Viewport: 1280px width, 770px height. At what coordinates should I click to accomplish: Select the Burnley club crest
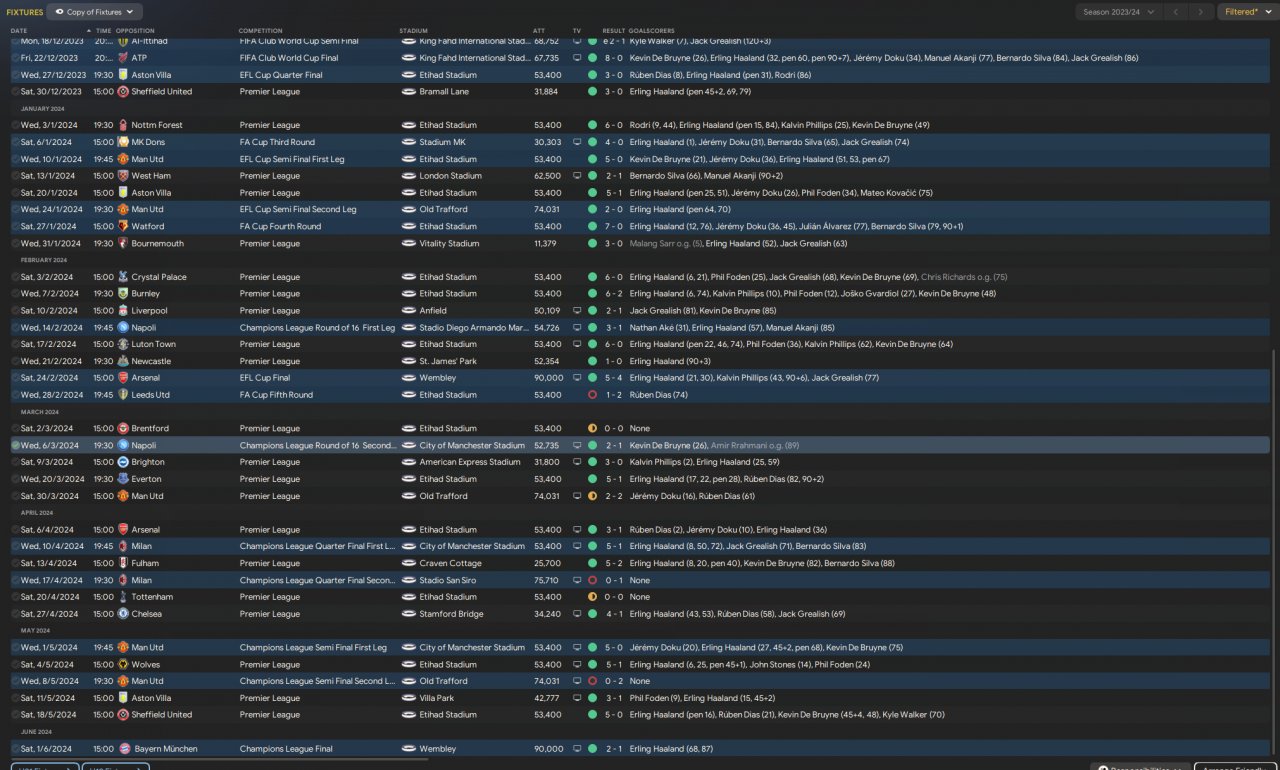(x=123, y=294)
